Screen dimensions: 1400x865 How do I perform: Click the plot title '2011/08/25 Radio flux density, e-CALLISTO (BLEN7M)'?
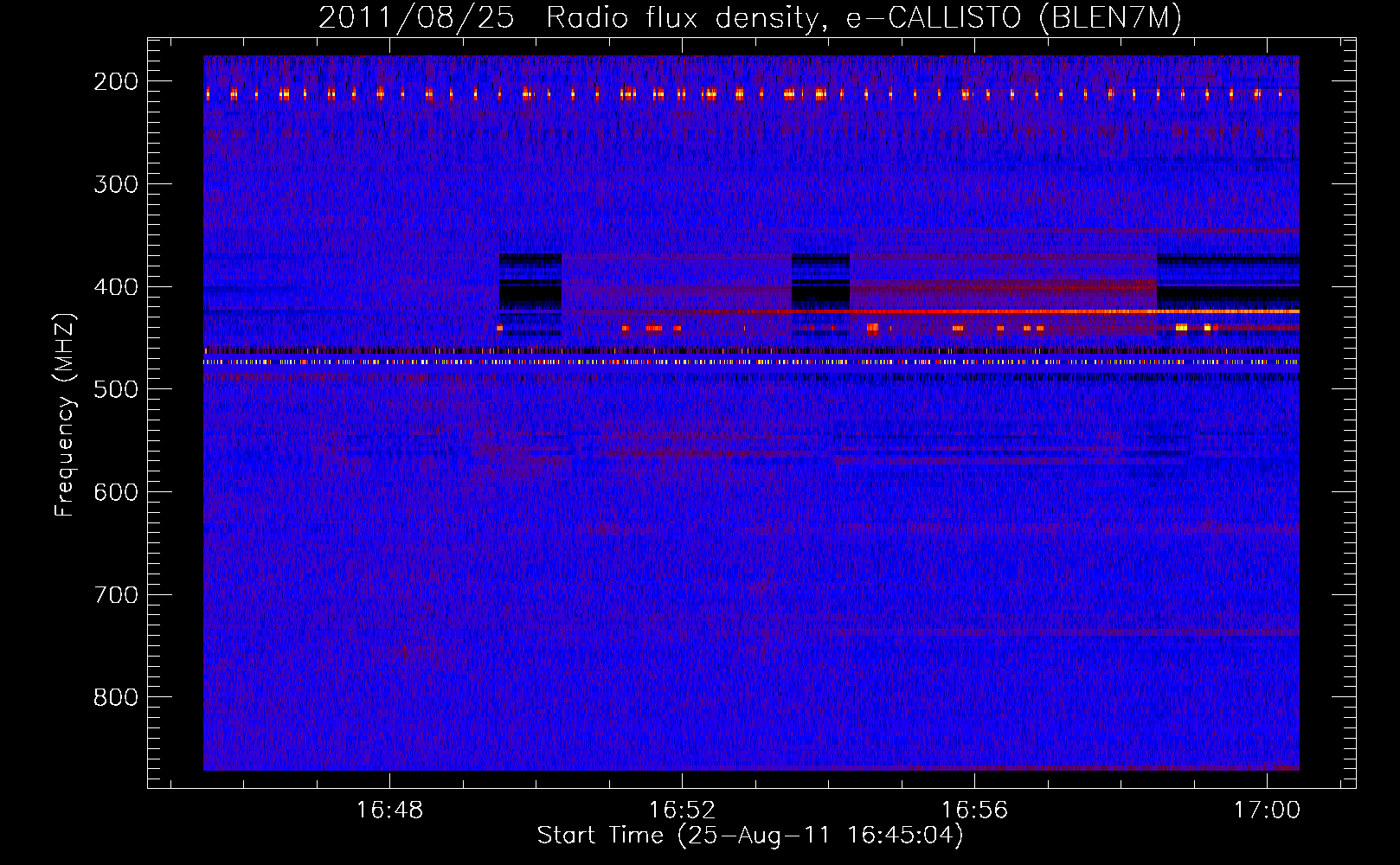pos(750,18)
